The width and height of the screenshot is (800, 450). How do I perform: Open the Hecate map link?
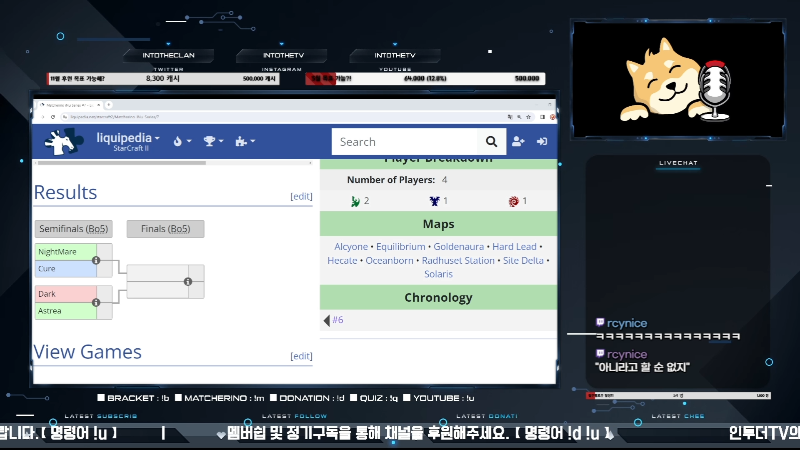(x=342, y=261)
